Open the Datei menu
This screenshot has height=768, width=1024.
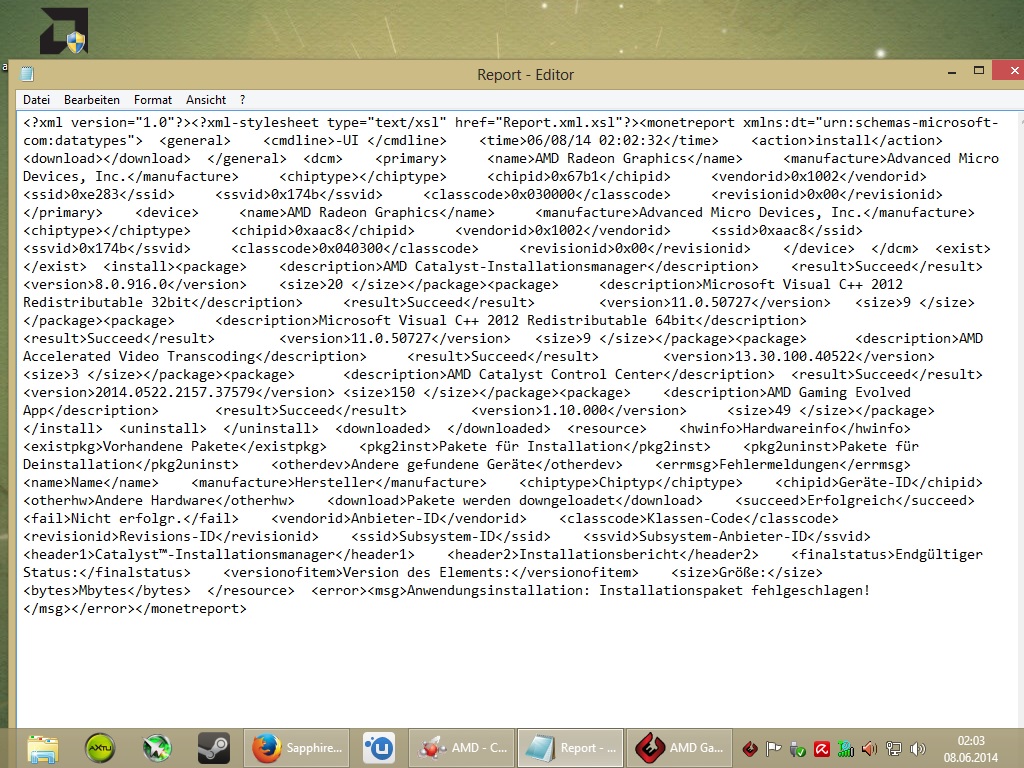pos(36,100)
